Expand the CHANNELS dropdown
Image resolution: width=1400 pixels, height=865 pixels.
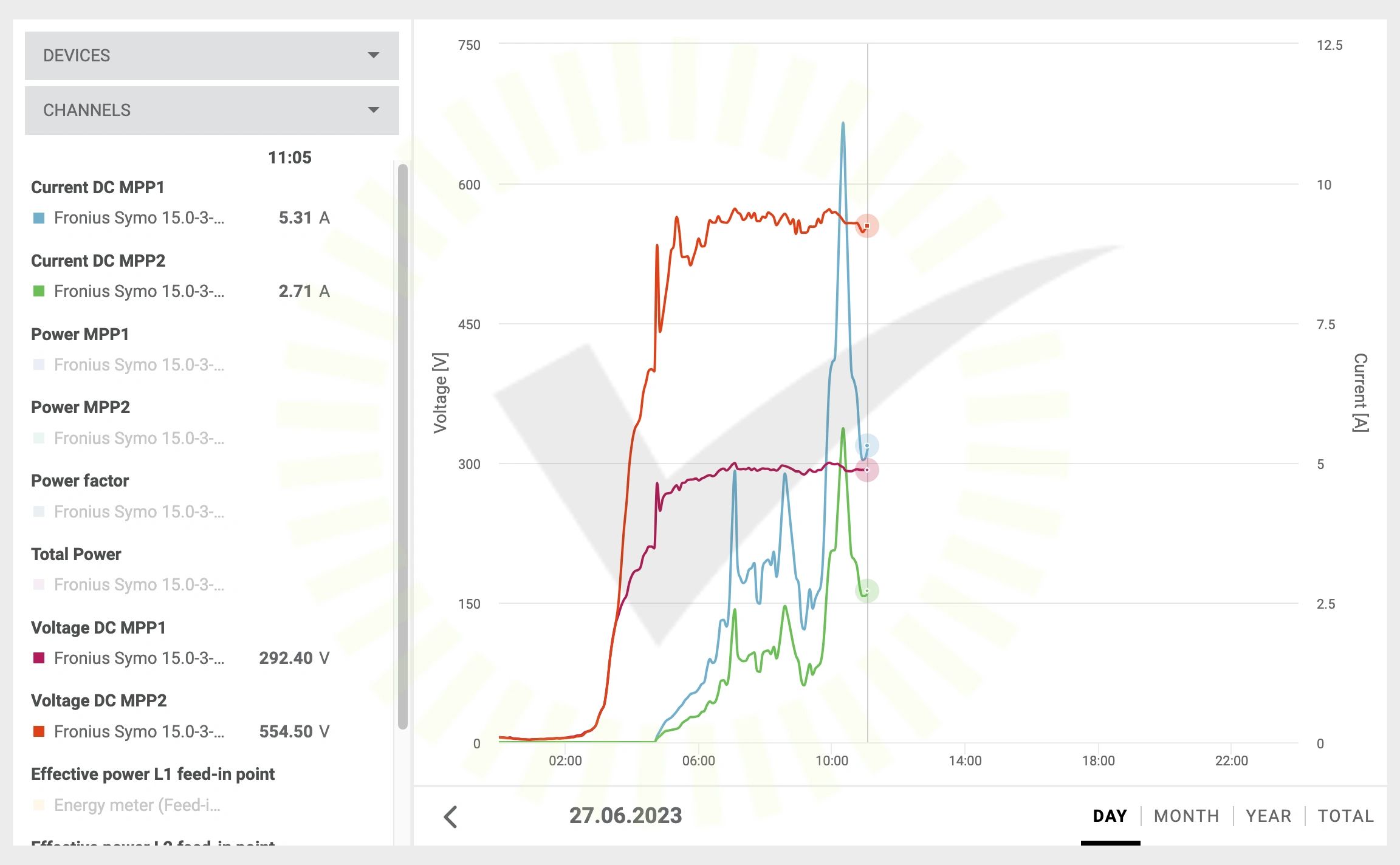[211, 110]
